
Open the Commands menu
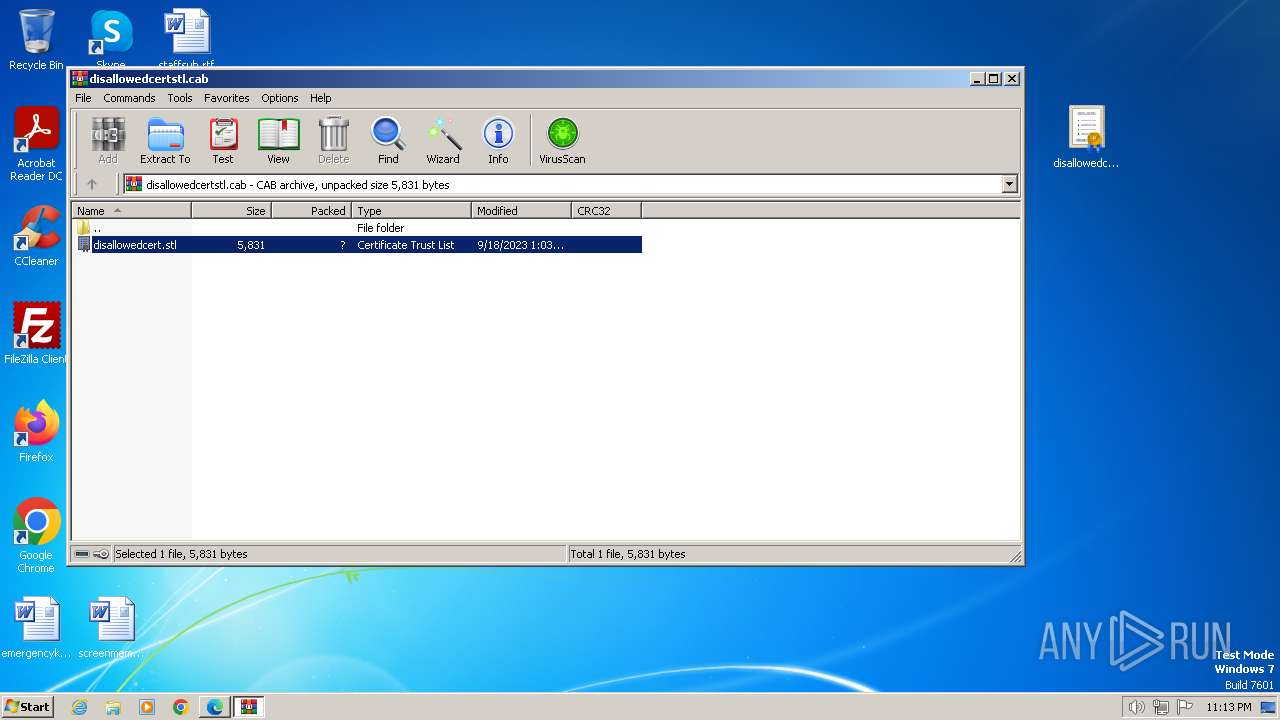coord(129,98)
